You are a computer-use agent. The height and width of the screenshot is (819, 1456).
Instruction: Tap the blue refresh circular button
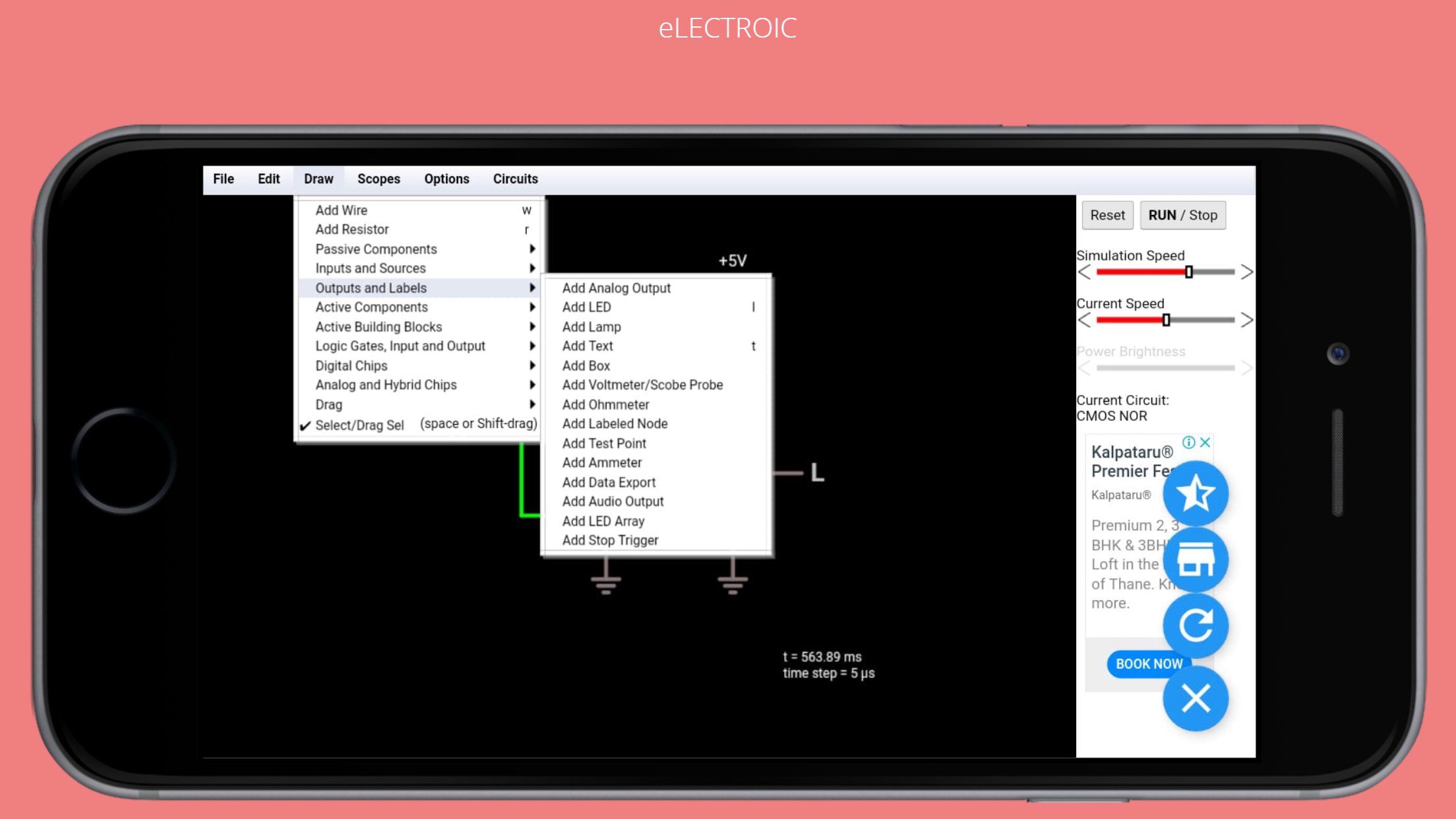click(x=1195, y=625)
